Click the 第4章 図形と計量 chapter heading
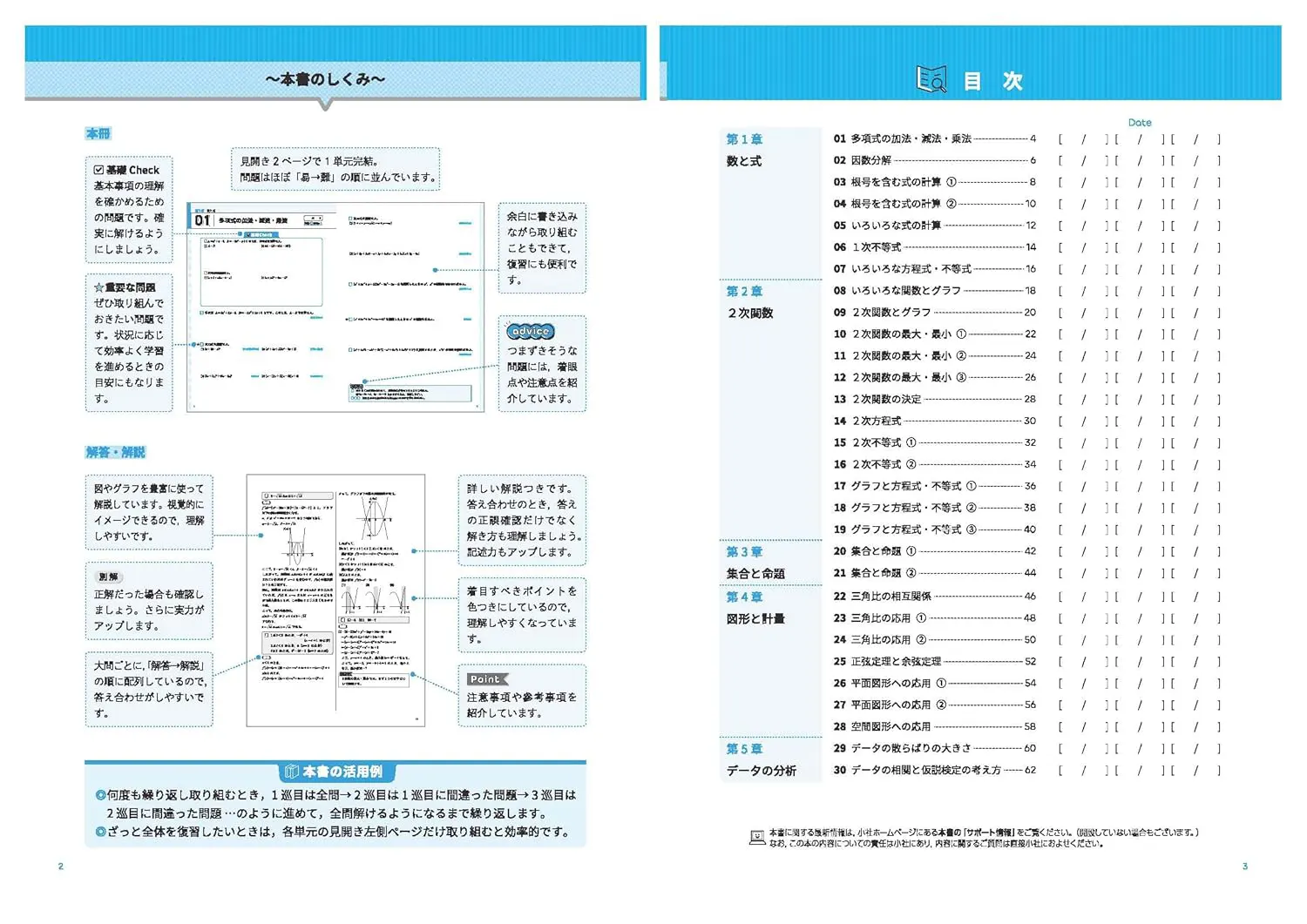Image resolution: width=1307 pixels, height=924 pixels. 755,608
